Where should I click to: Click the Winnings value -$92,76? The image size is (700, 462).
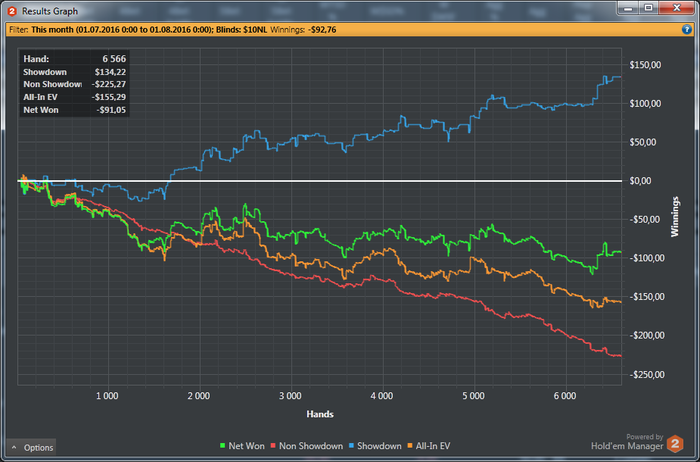(x=322, y=30)
